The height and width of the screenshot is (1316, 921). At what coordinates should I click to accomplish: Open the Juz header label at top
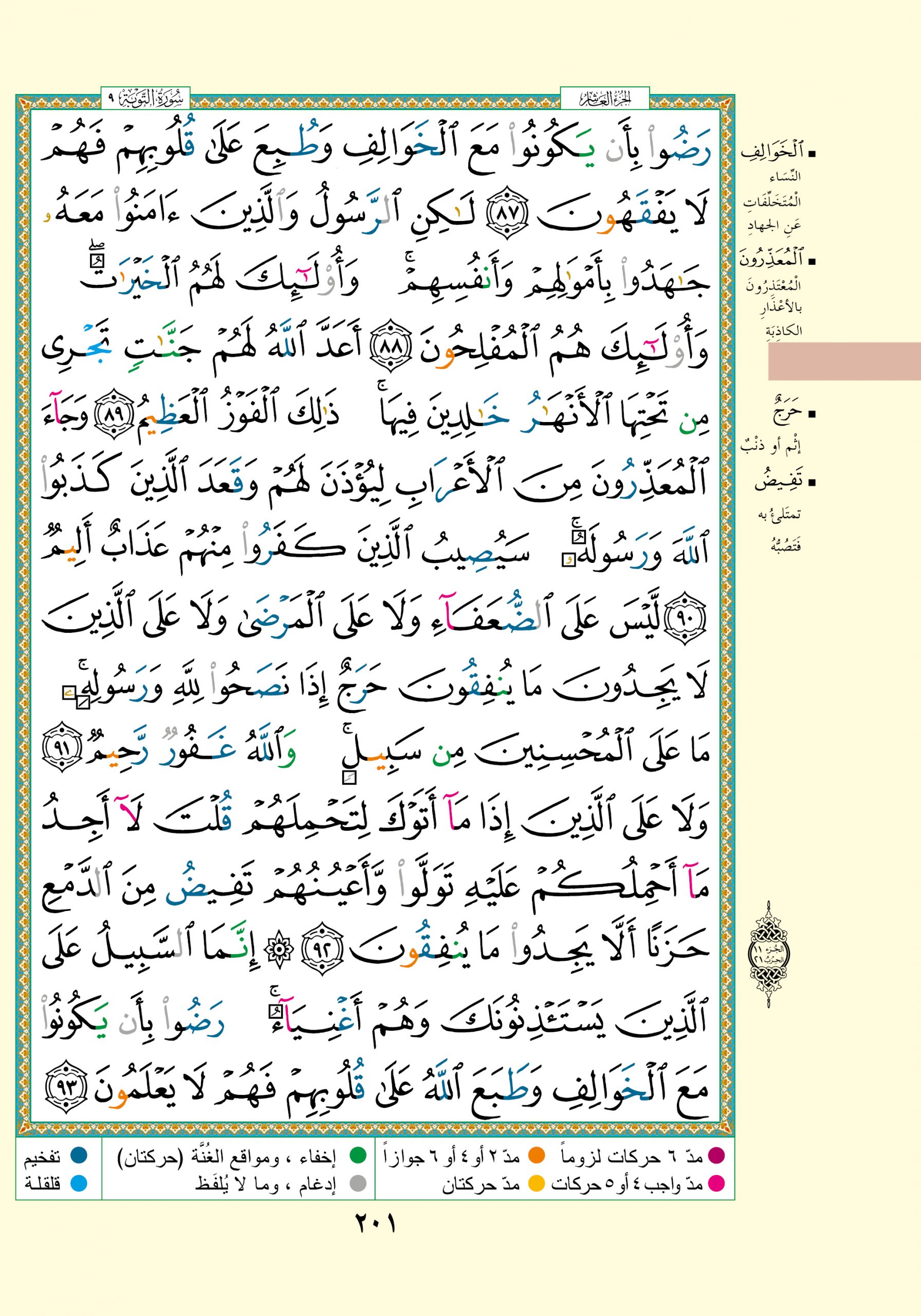coord(604,100)
